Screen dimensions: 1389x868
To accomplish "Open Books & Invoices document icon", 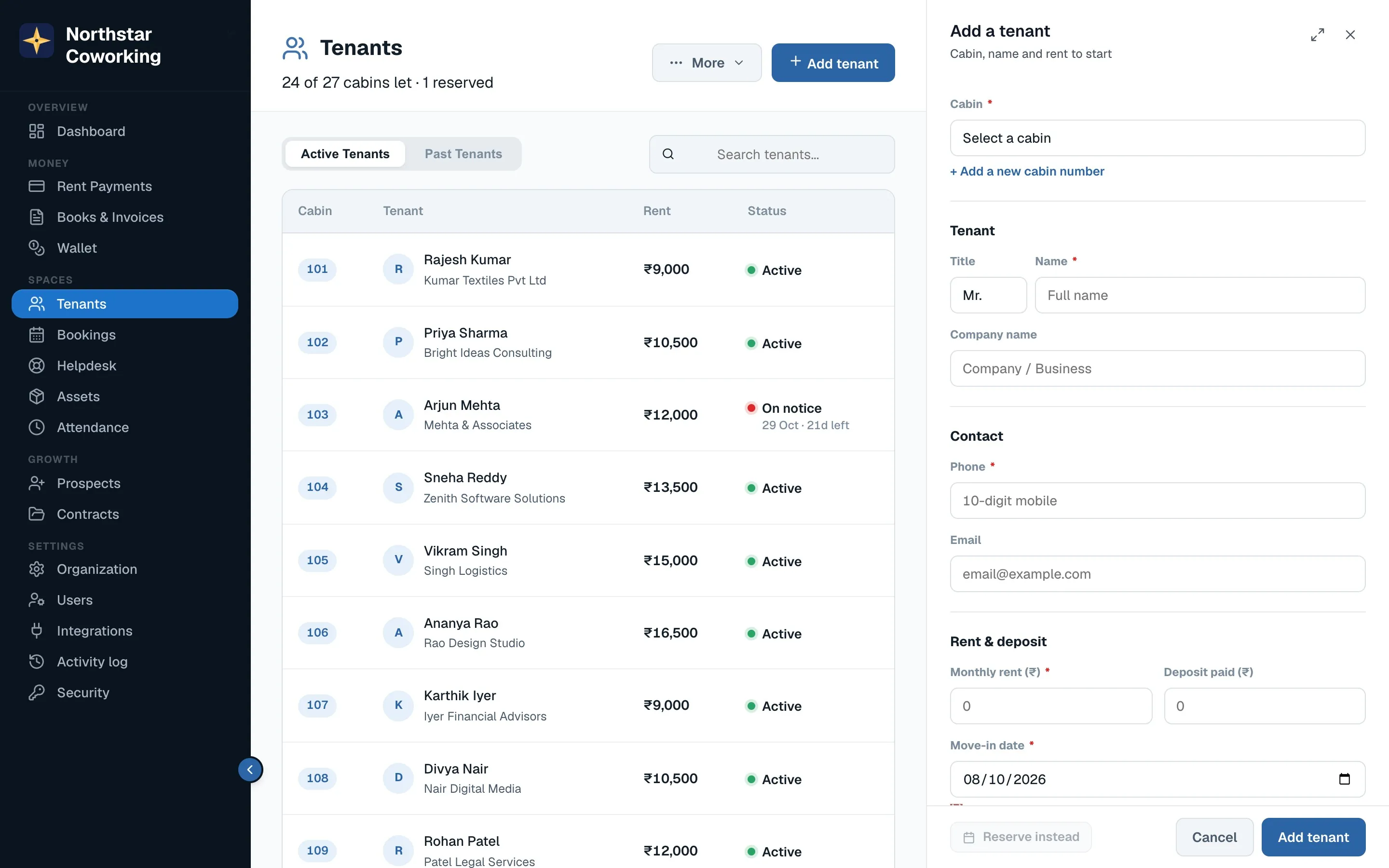I will [x=37, y=217].
